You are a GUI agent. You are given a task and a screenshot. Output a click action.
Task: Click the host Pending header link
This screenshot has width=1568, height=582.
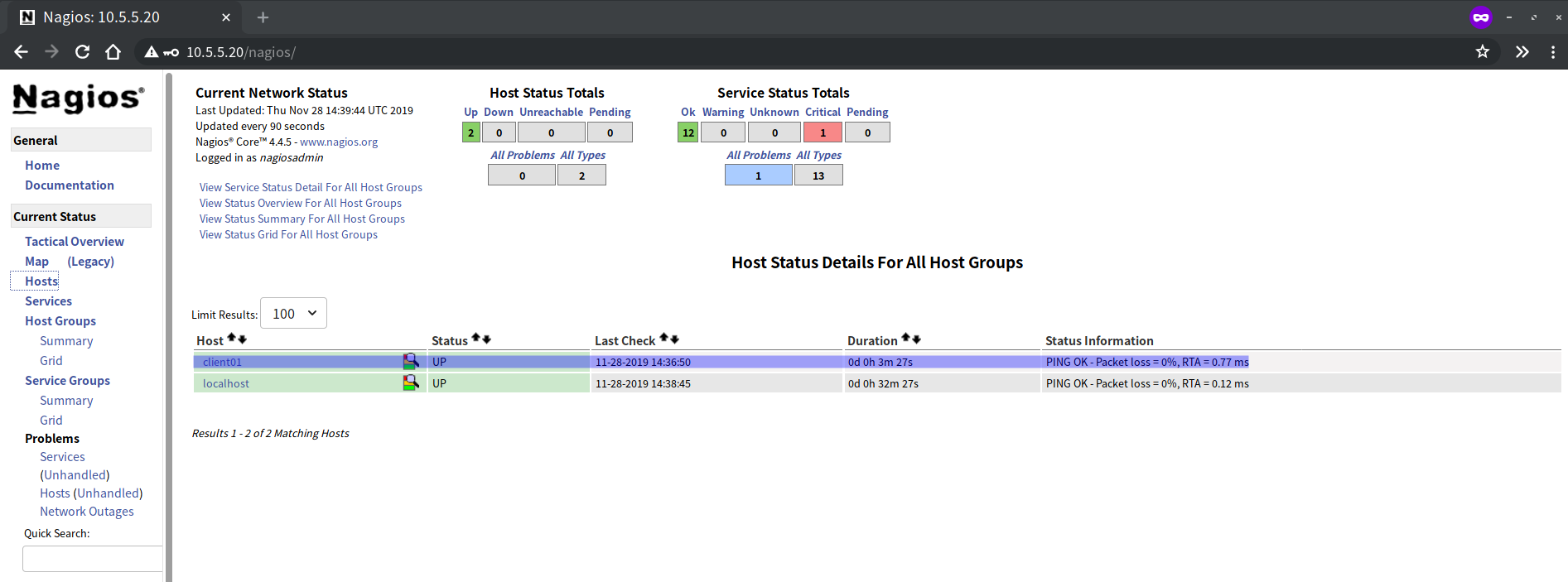tap(610, 112)
